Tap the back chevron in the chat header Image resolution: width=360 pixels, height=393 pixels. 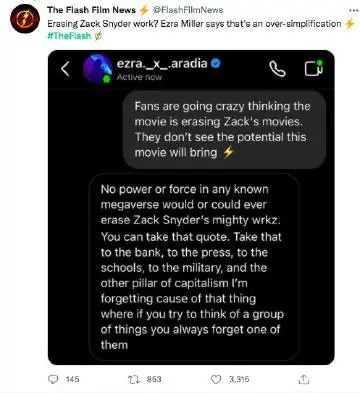click(x=65, y=69)
